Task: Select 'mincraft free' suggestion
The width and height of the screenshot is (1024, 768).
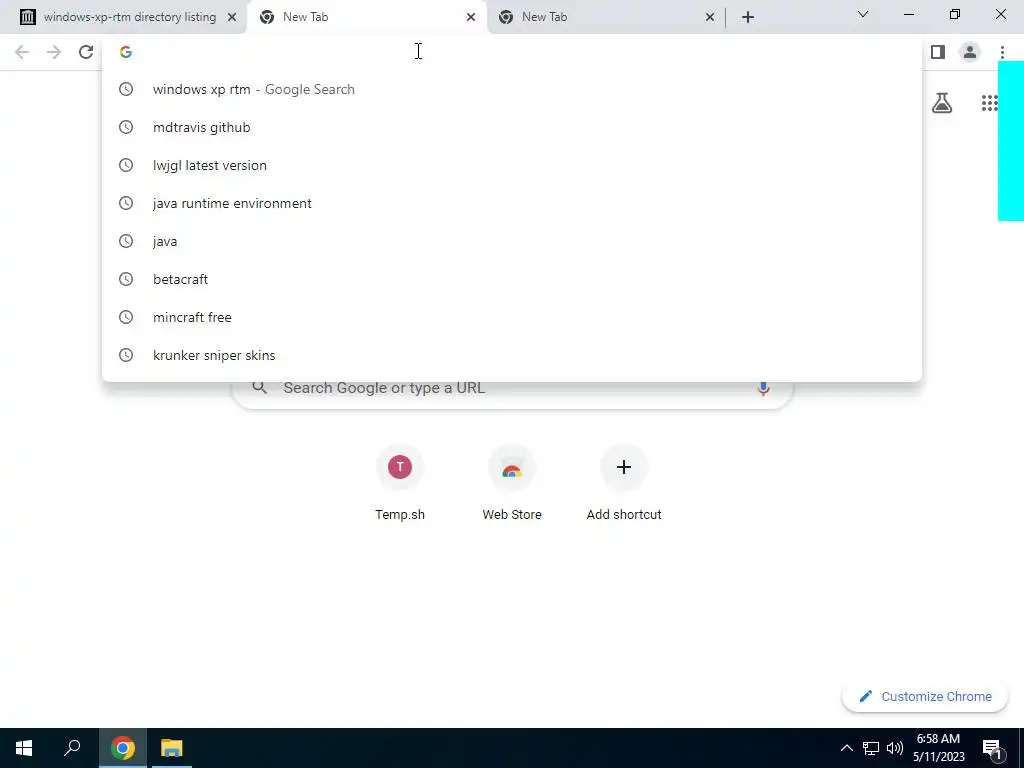Action: point(512,317)
